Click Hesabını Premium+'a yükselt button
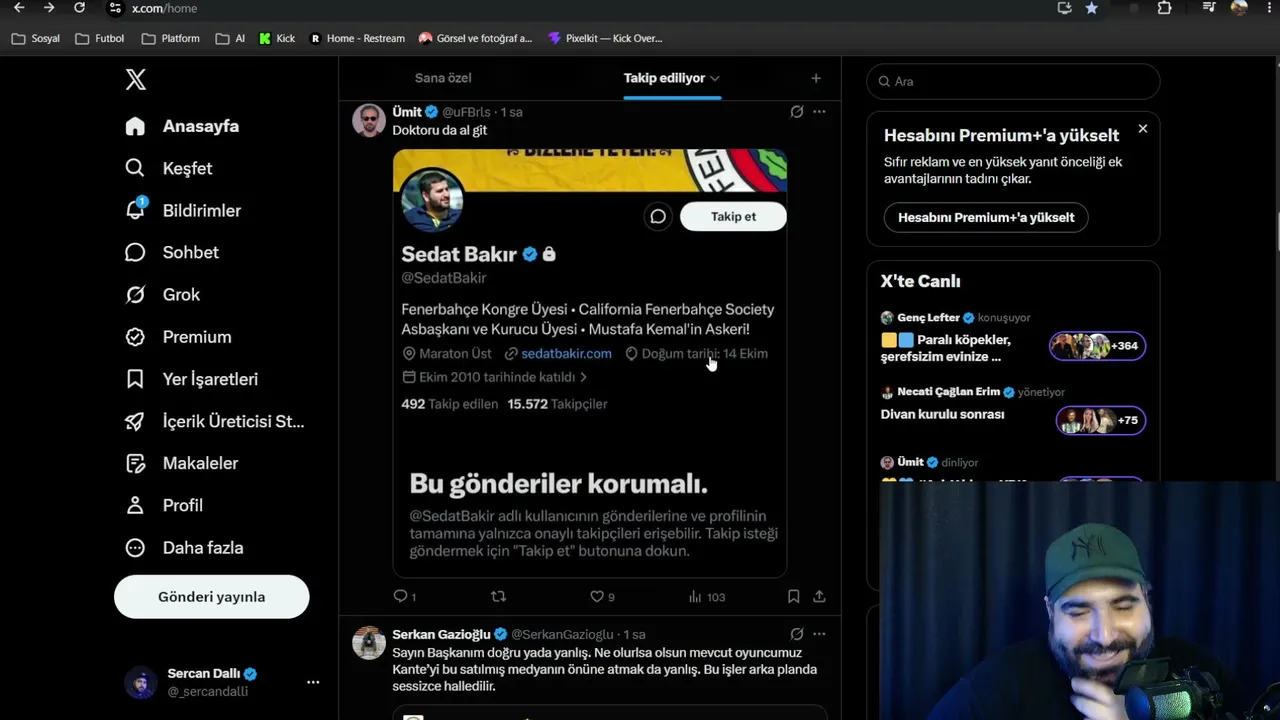The image size is (1280, 720). [986, 217]
